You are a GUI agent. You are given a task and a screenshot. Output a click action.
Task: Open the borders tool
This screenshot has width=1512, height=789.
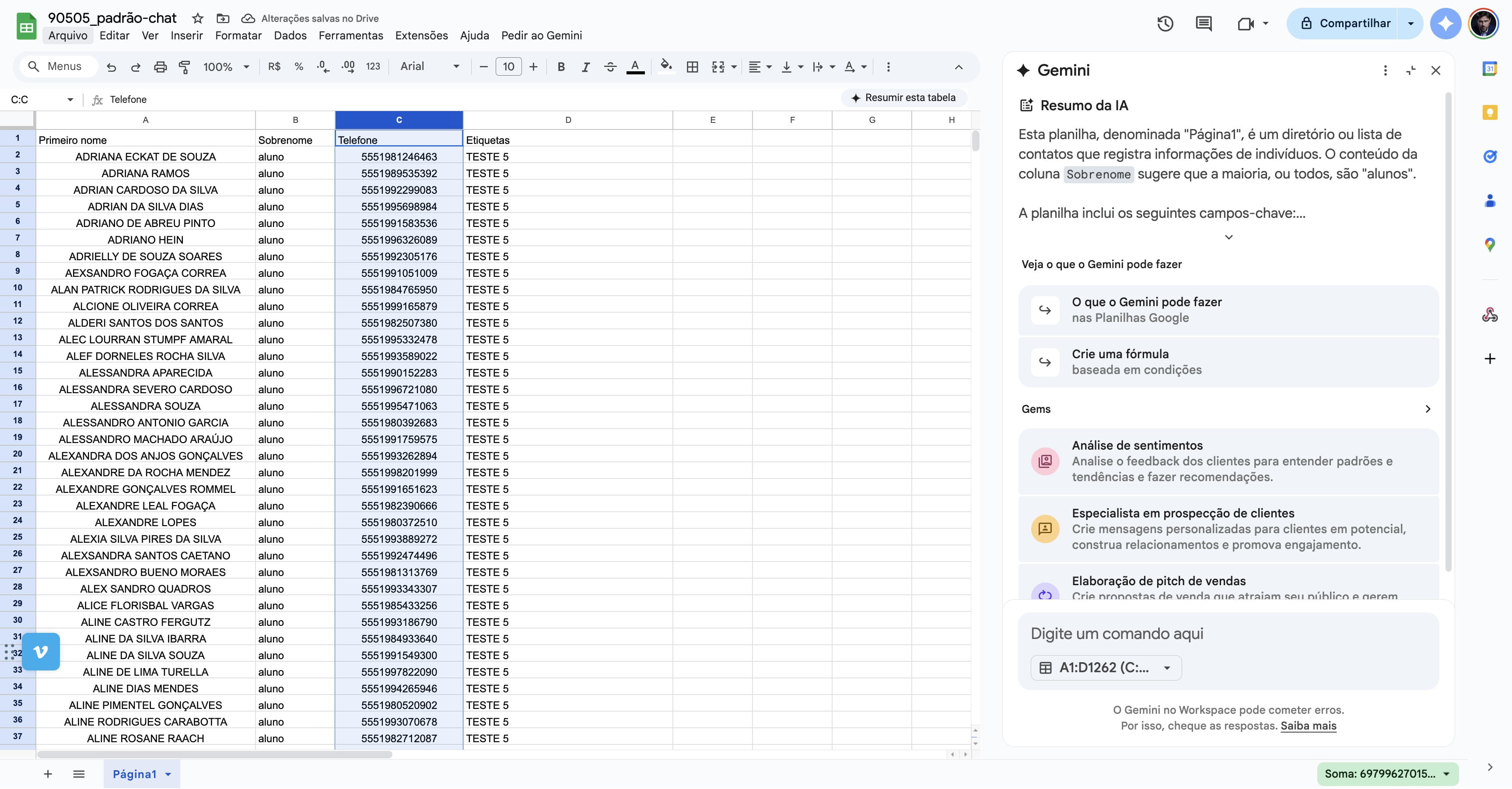692,67
